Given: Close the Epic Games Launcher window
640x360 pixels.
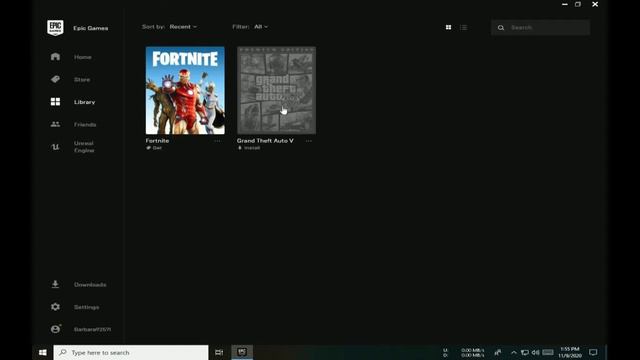Looking at the screenshot, I should click(x=595, y=4).
